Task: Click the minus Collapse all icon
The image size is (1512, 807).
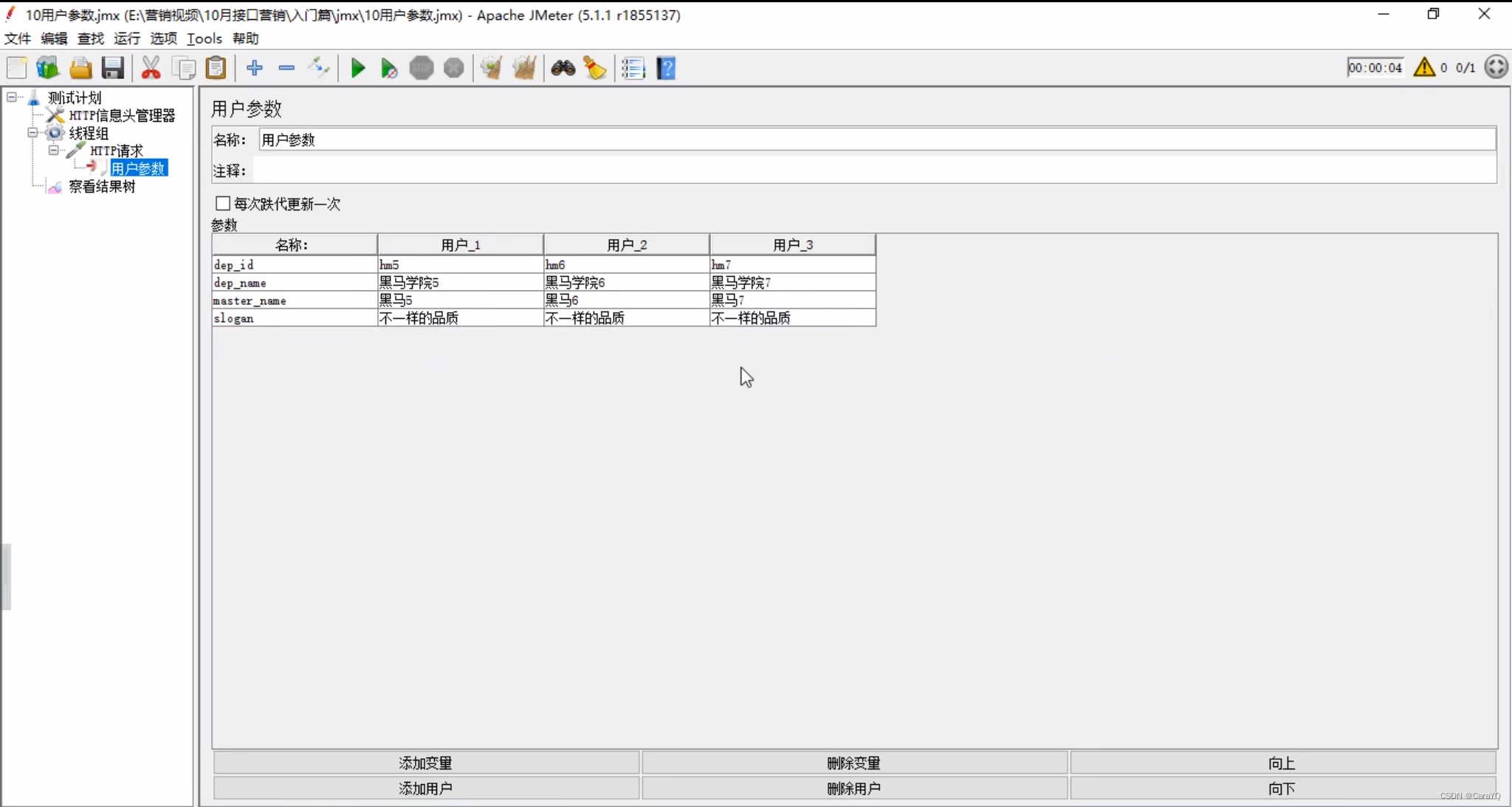Action: click(x=286, y=68)
